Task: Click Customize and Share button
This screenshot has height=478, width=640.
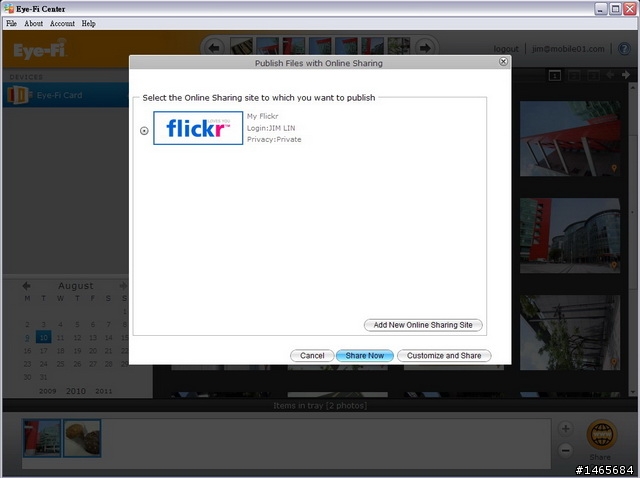Action: point(444,356)
